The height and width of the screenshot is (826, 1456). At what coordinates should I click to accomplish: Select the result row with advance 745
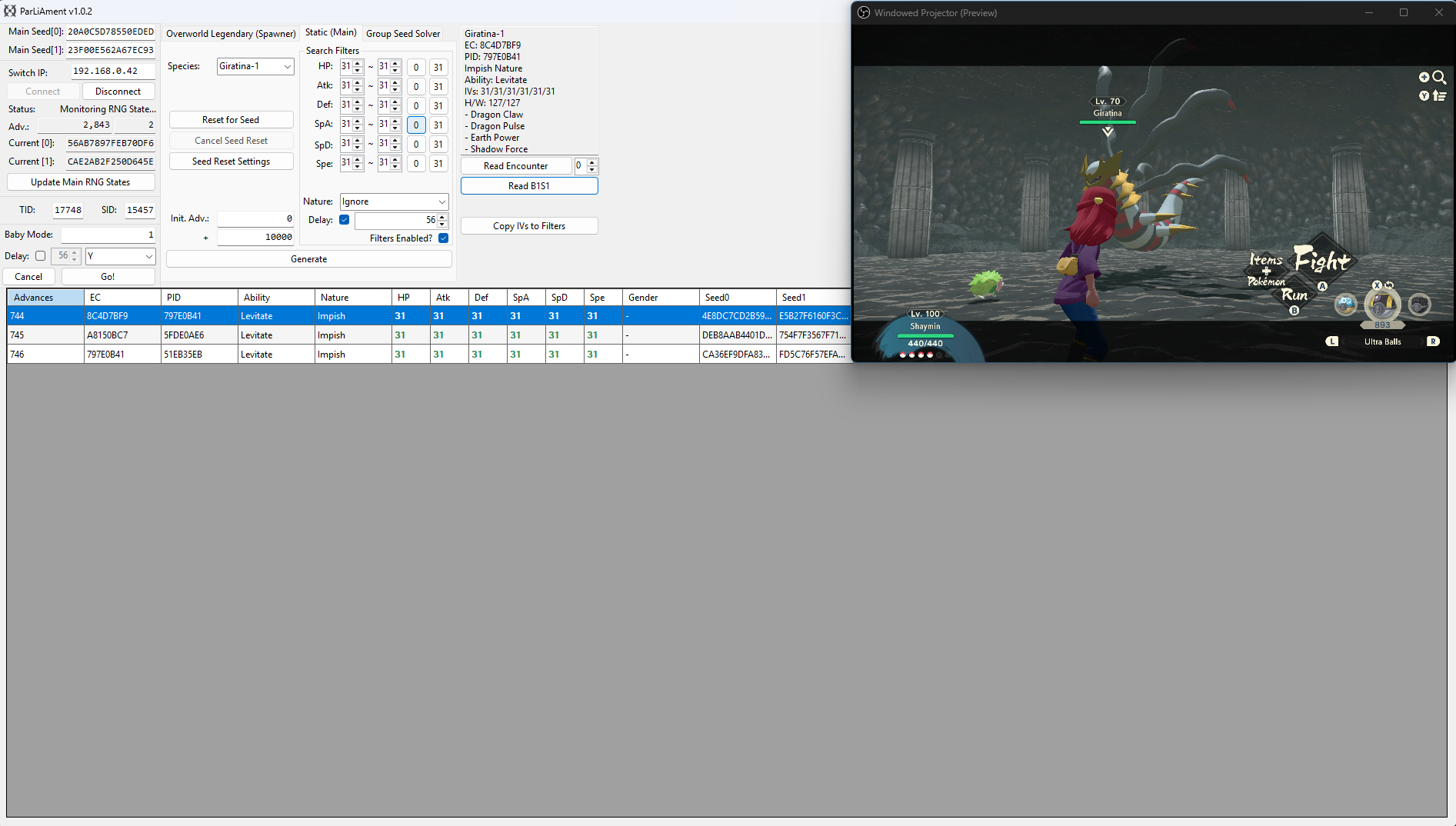click(x=428, y=335)
